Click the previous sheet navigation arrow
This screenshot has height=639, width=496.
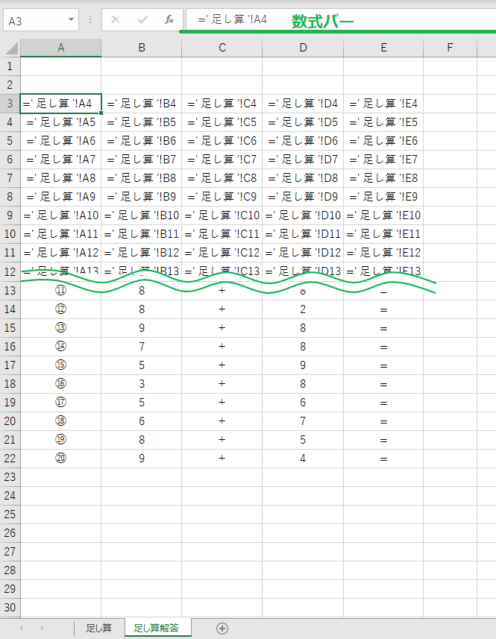(x=21, y=628)
